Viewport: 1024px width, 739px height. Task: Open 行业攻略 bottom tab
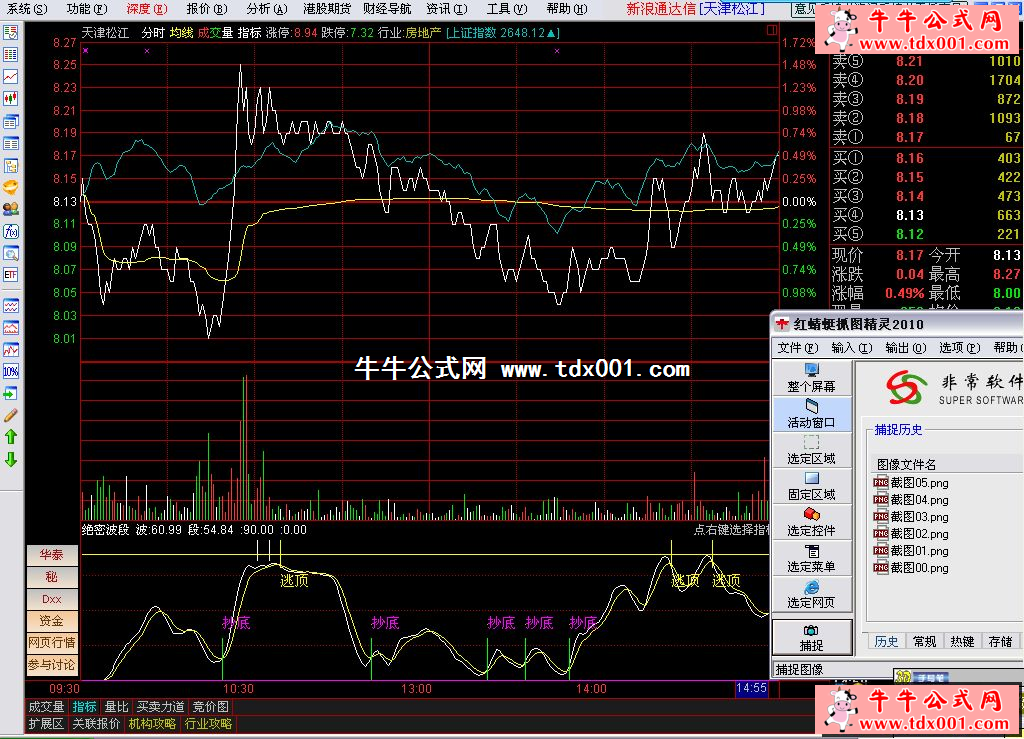208,724
